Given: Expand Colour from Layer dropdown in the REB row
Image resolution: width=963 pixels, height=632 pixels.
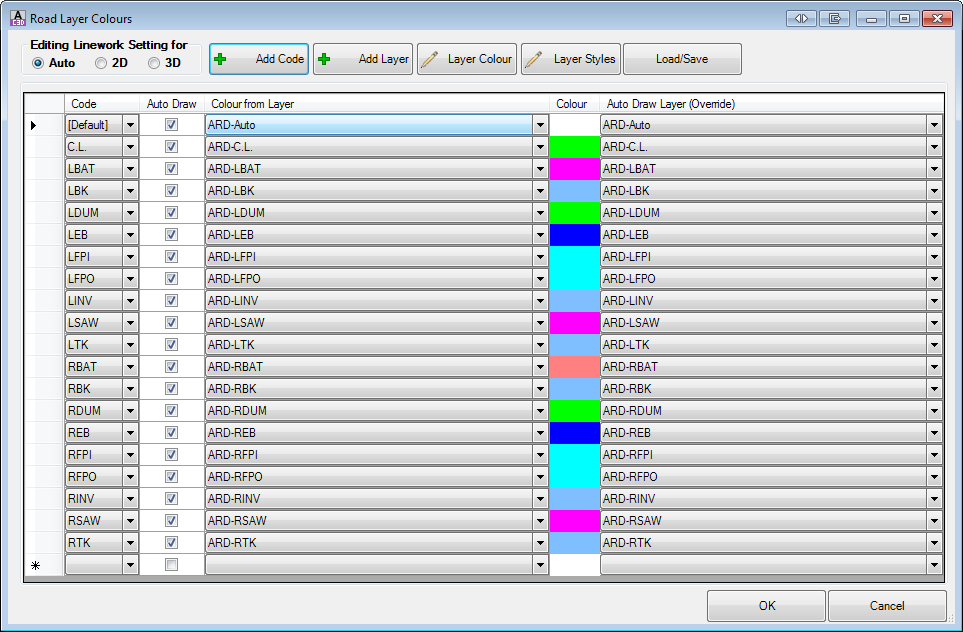Looking at the screenshot, I should [540, 433].
